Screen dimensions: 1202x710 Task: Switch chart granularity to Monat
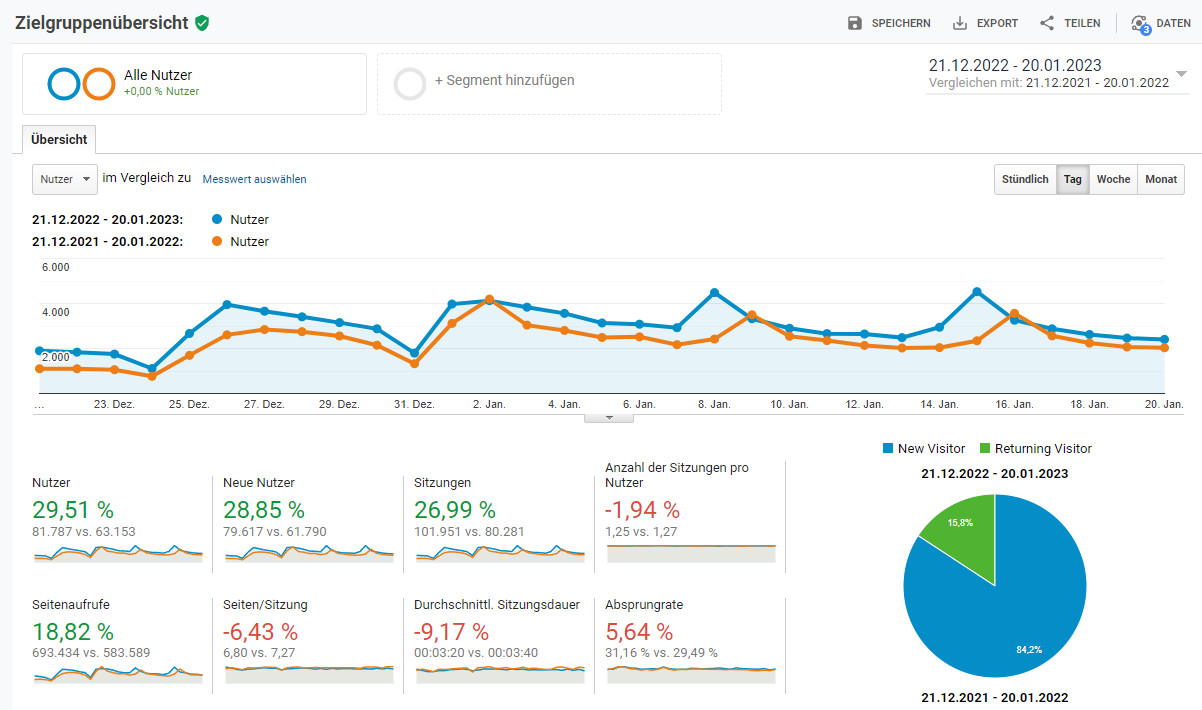click(1161, 180)
